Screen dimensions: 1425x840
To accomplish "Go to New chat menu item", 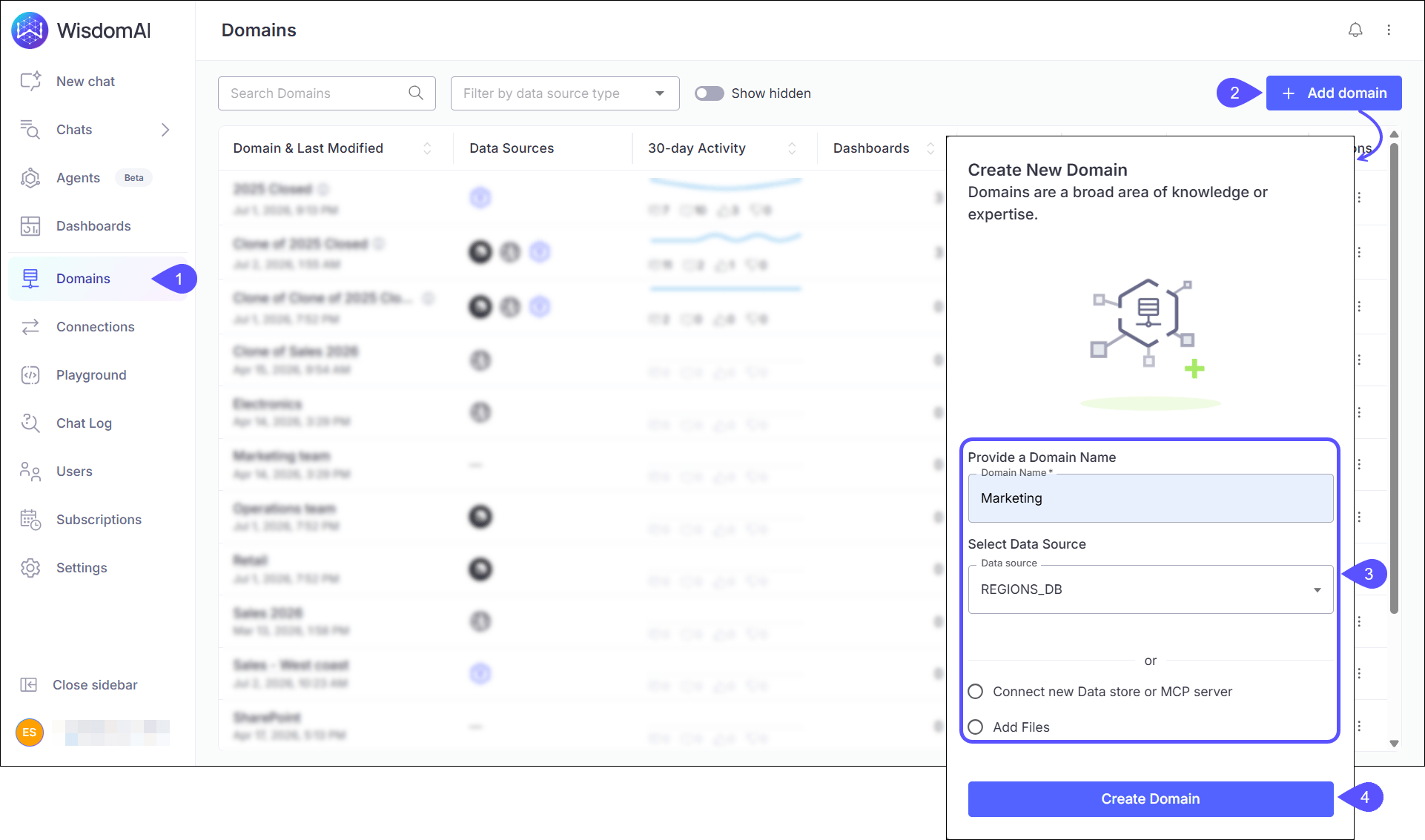I will (x=85, y=82).
